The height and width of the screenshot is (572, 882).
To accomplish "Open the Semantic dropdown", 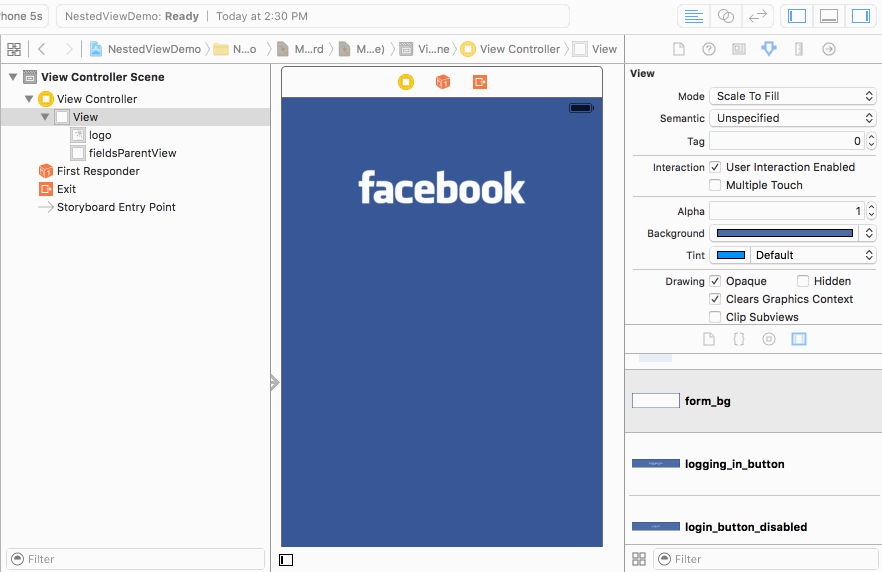I will (793, 118).
